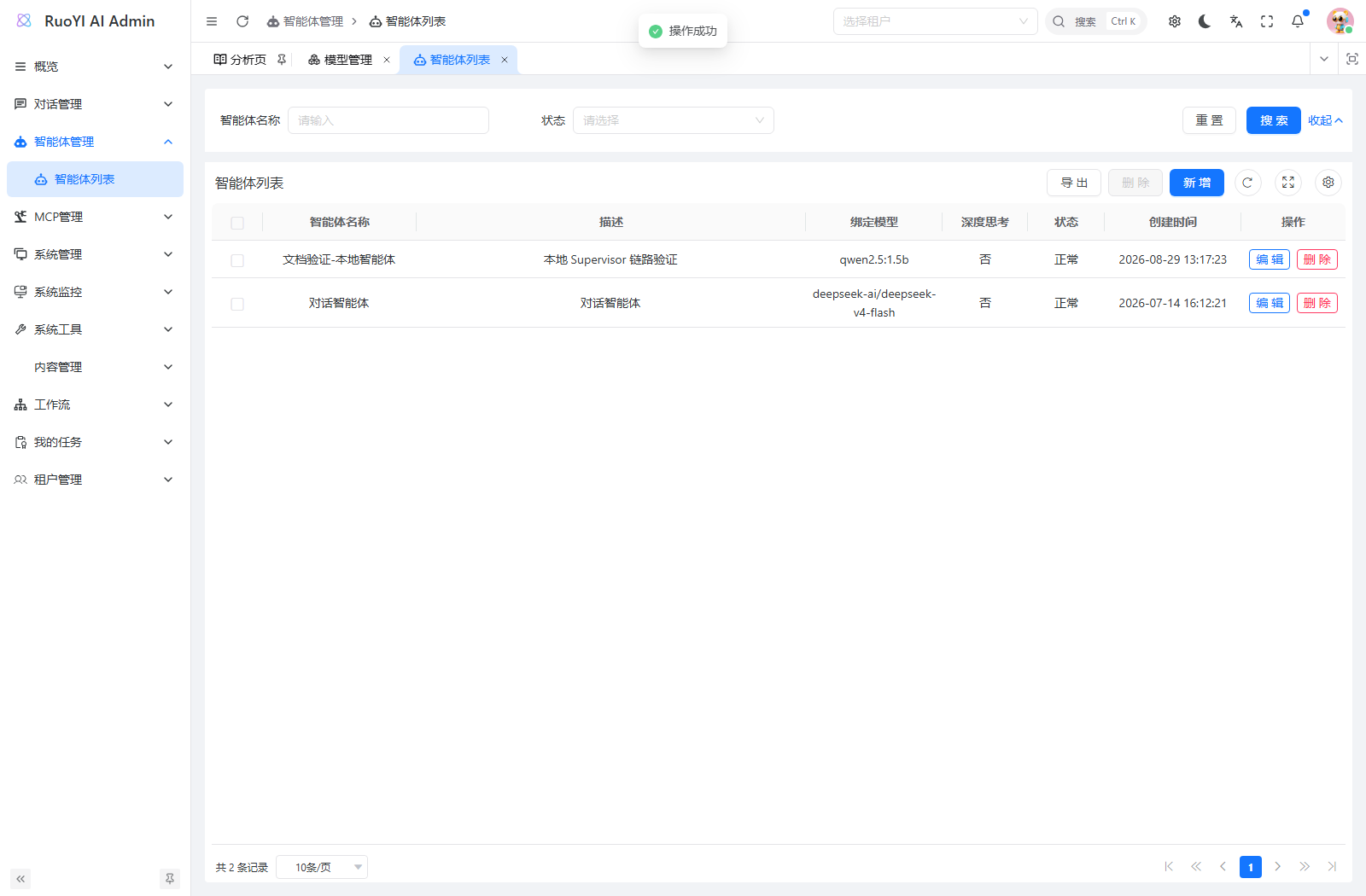Open the notification bell
1366x896 pixels.
coord(1298,21)
